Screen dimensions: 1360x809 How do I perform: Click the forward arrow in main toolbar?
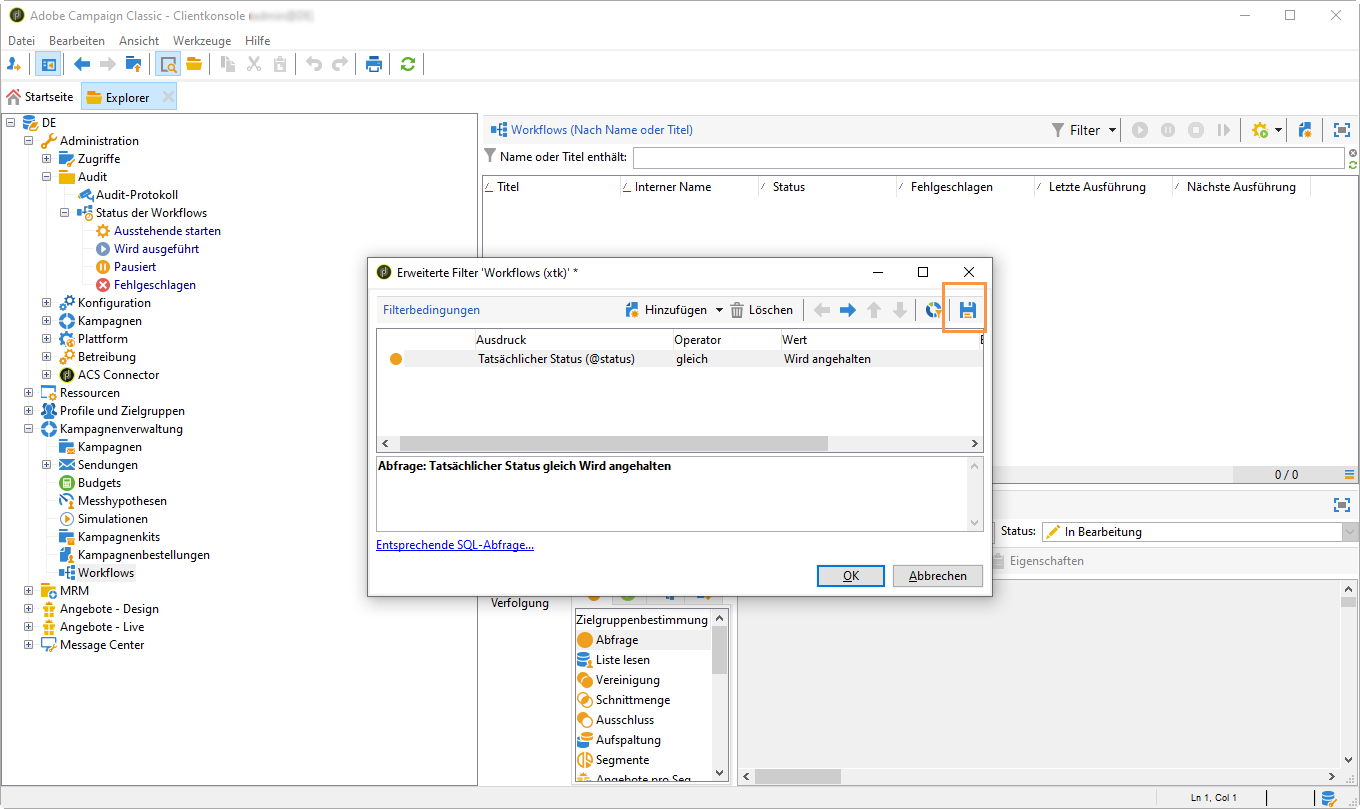pyautogui.click(x=107, y=64)
